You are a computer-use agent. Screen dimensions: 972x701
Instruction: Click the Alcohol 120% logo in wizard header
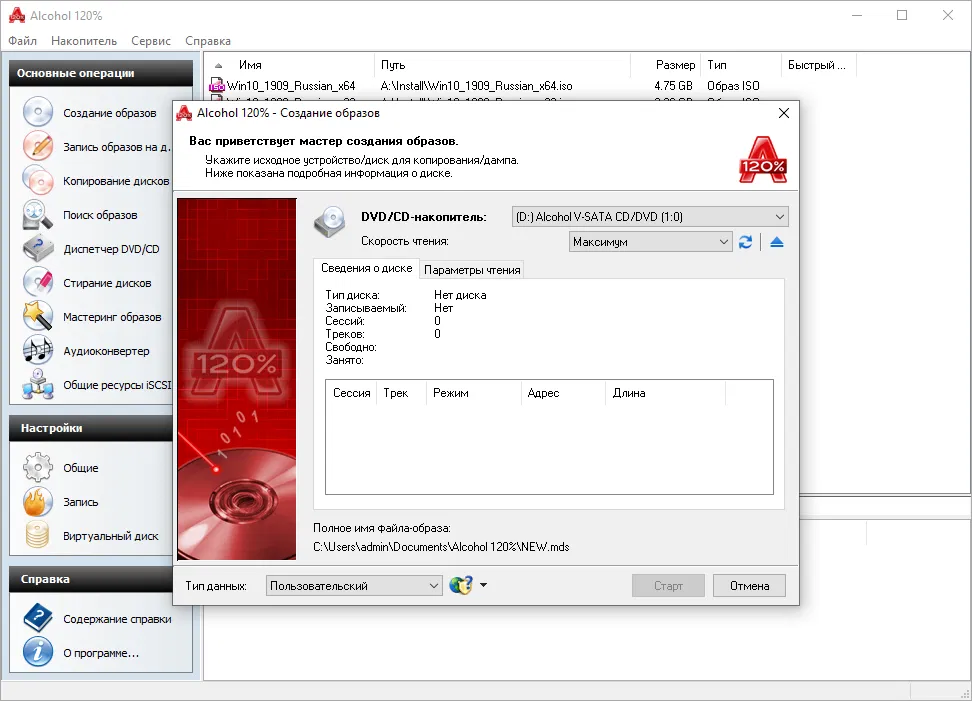click(x=763, y=160)
